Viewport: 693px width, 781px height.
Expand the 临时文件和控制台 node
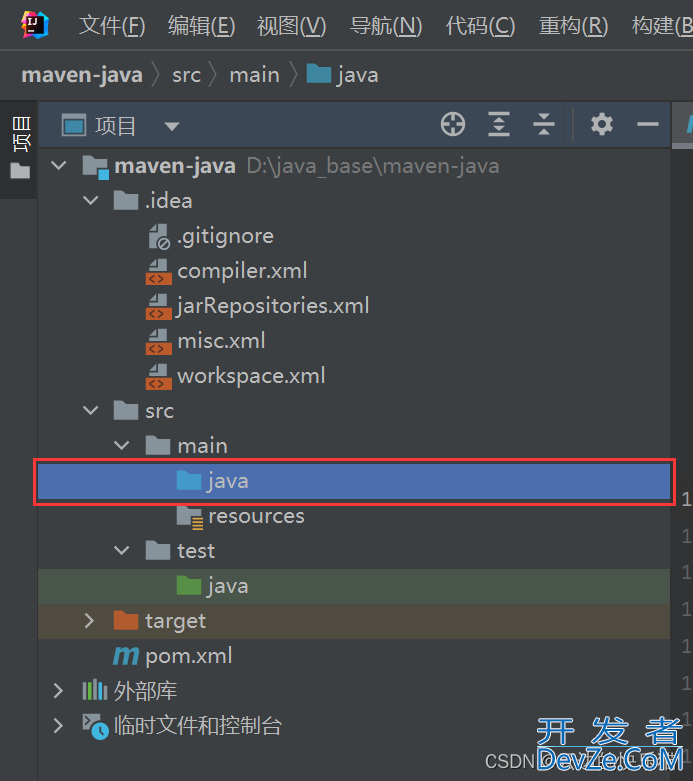pyautogui.click(x=58, y=726)
